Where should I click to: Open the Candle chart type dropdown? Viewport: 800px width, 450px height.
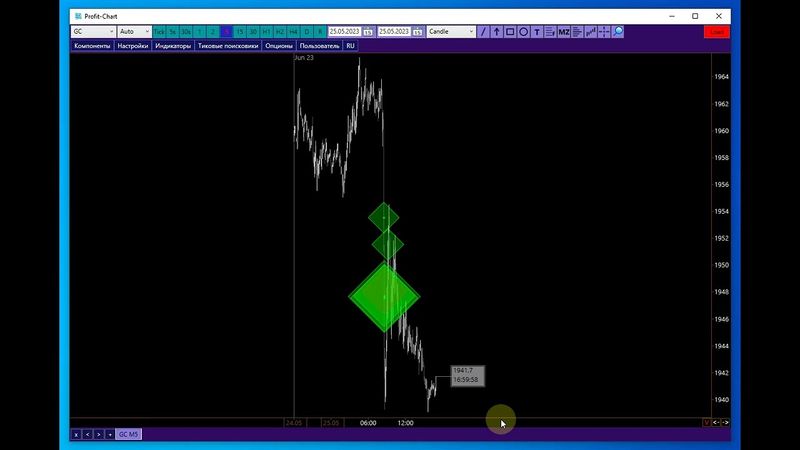point(451,32)
